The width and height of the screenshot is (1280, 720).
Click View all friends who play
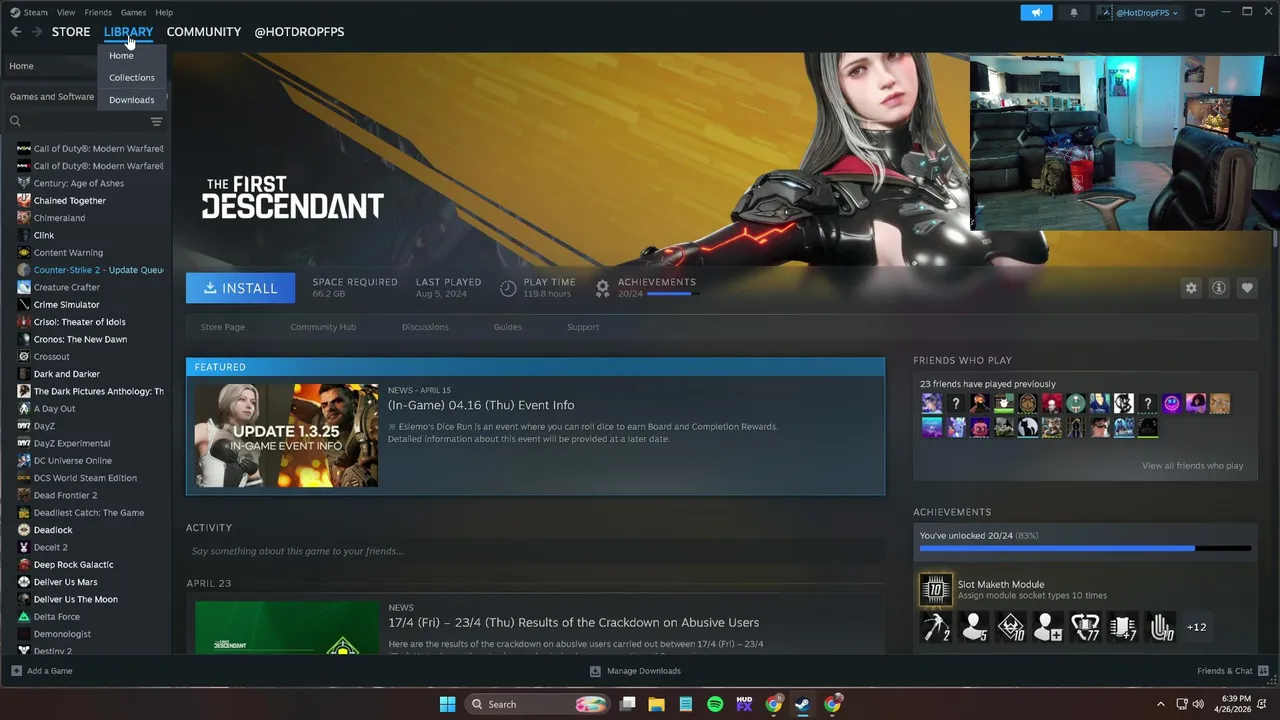click(1193, 466)
